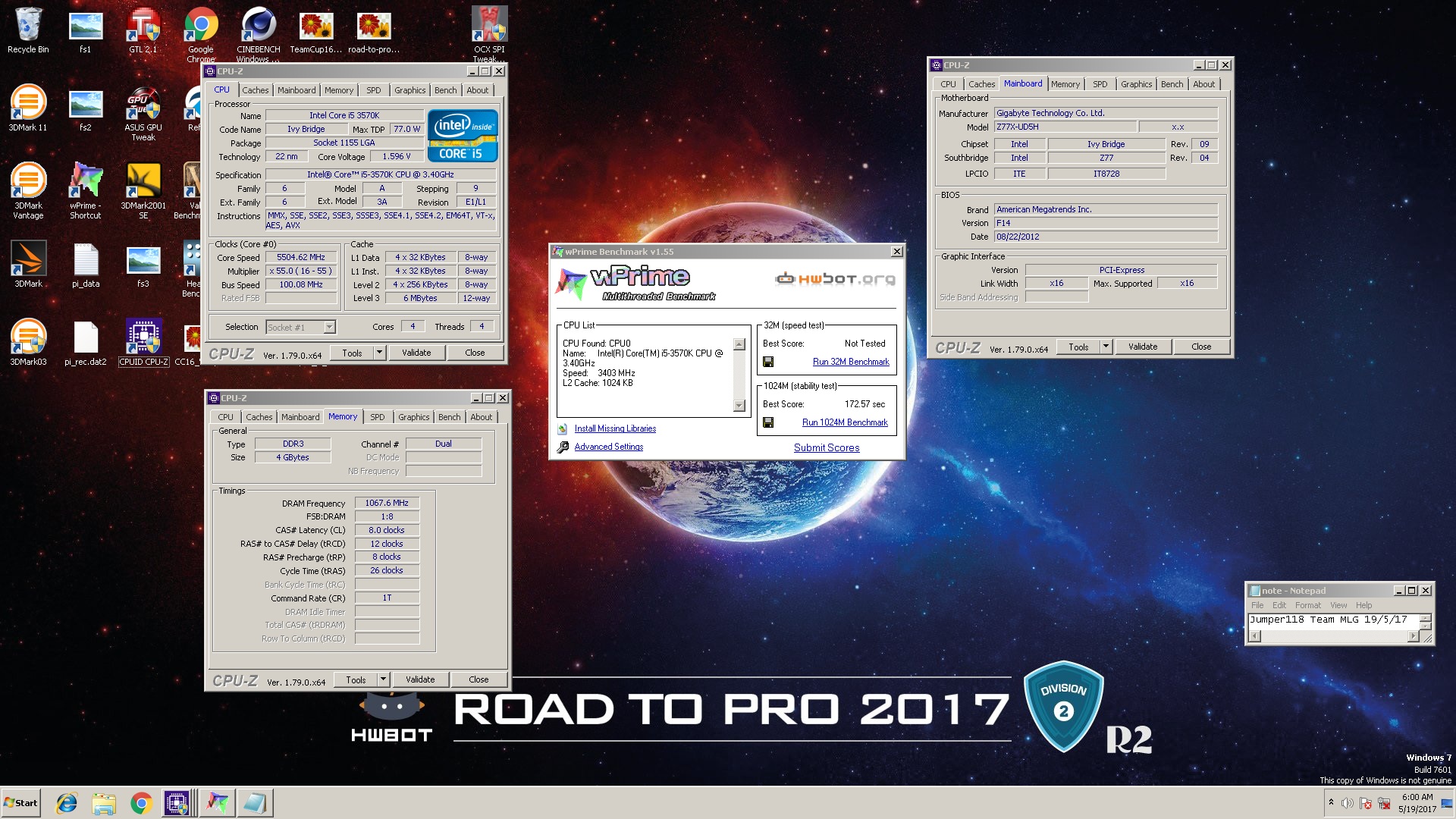Open Bench tab in CPU window
This screenshot has height=819, width=1456.
446,90
